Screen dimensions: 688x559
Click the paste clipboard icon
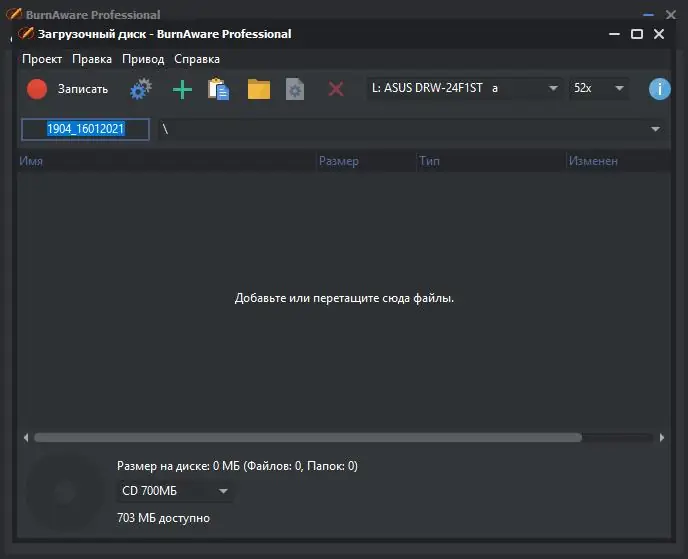click(x=219, y=89)
